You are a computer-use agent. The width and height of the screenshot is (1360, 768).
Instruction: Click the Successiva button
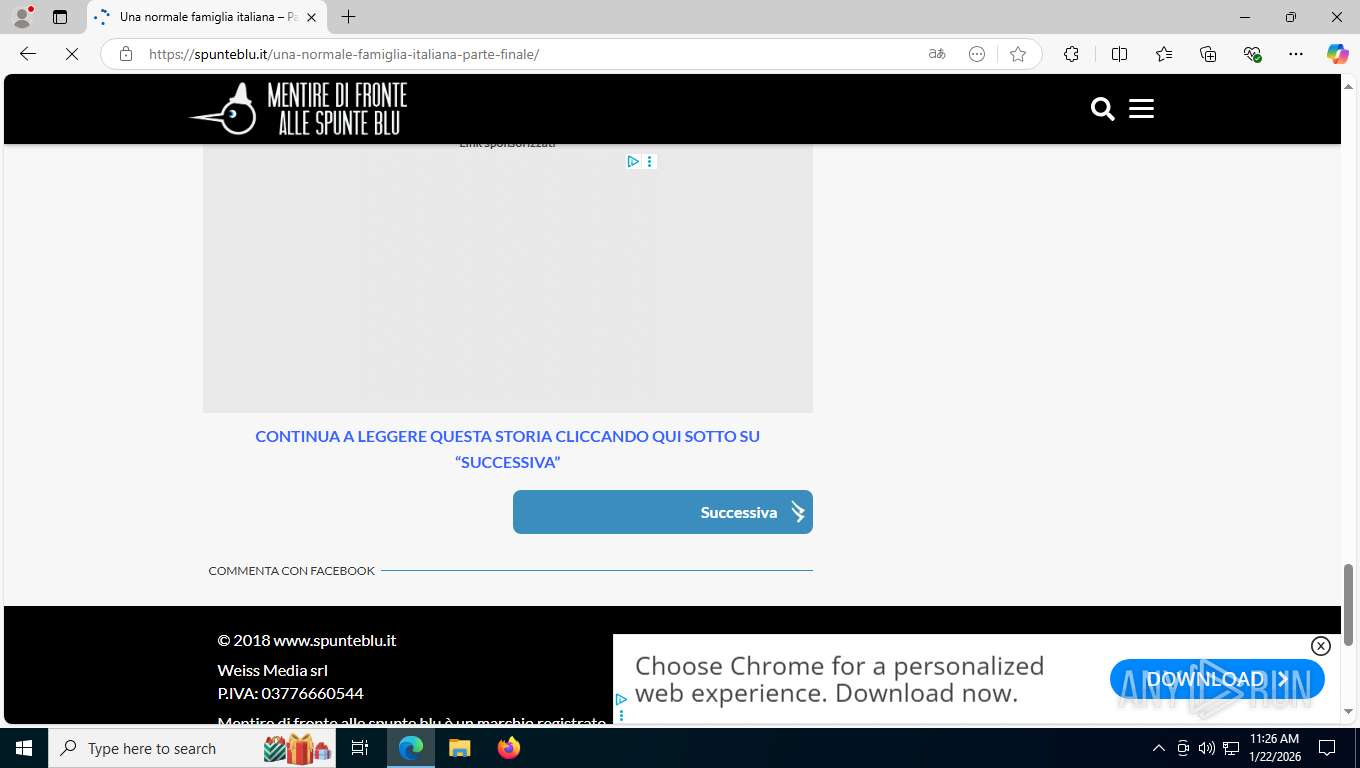tap(662, 512)
